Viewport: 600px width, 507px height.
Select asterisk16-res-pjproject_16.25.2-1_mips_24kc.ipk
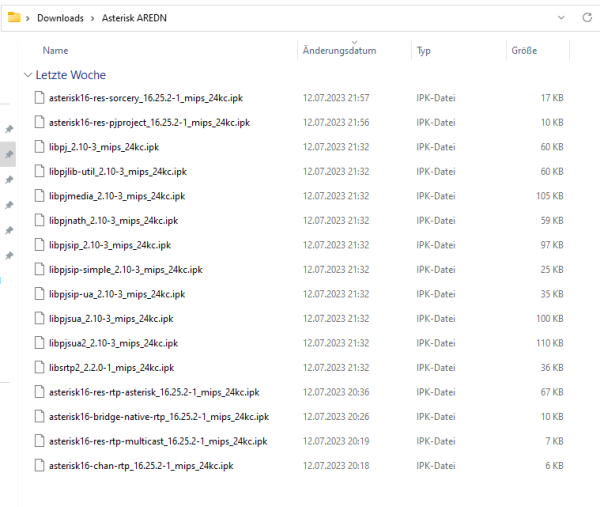tap(149, 122)
